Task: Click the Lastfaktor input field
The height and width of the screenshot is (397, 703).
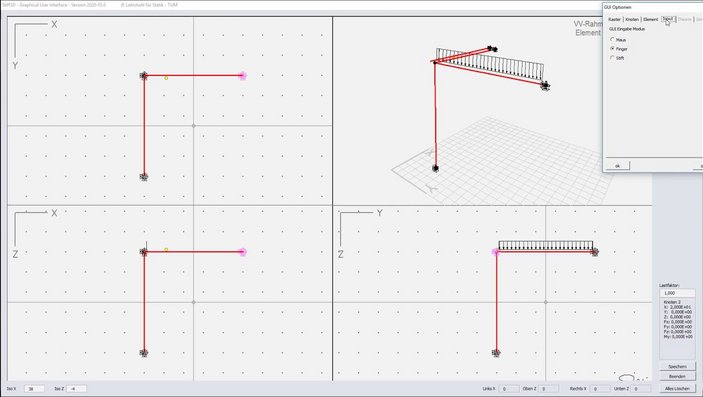Action: [x=677, y=293]
